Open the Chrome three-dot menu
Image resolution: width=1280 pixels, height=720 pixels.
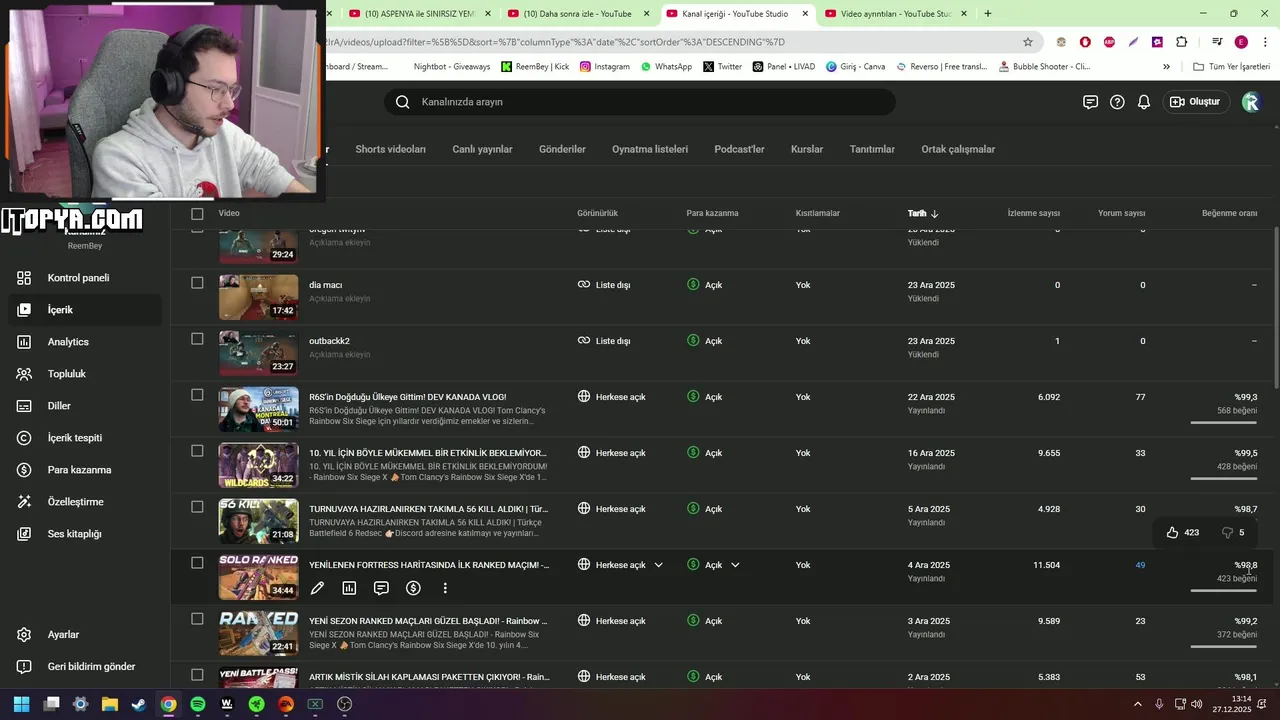click(x=1266, y=42)
